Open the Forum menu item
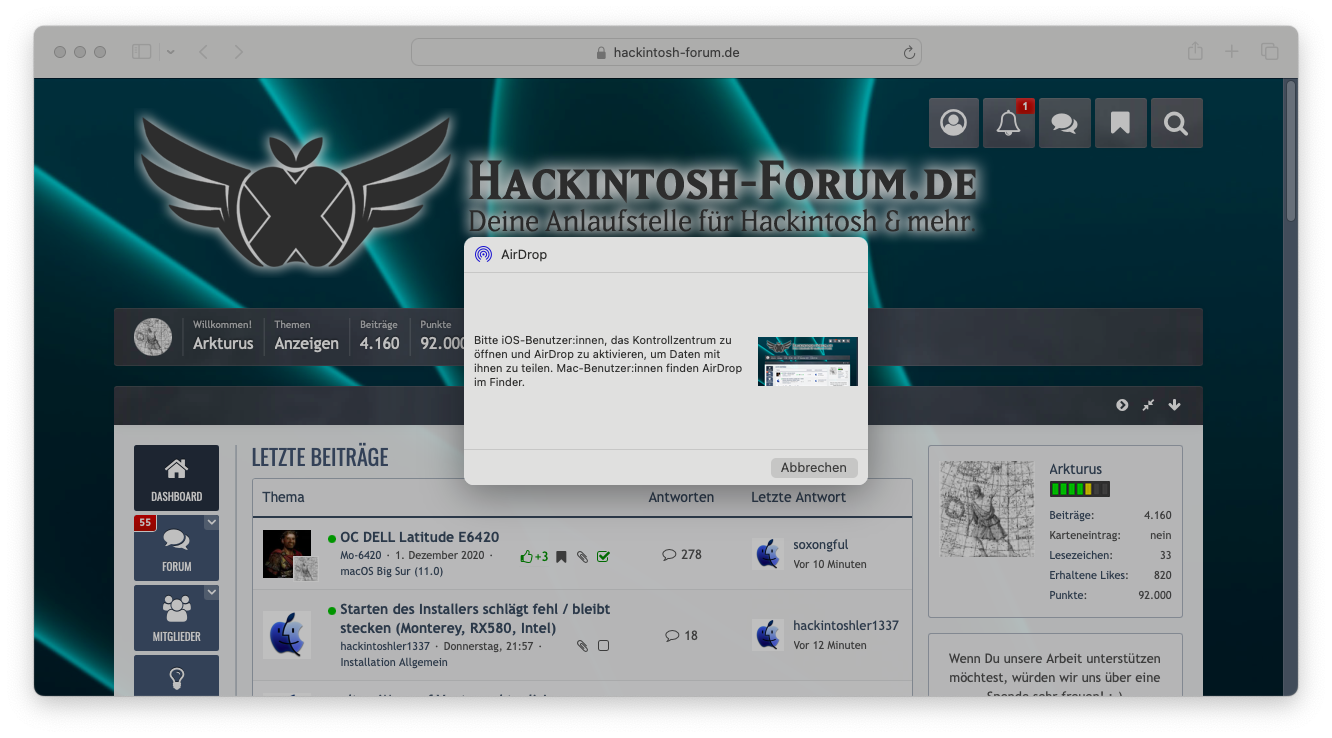 tap(176, 548)
